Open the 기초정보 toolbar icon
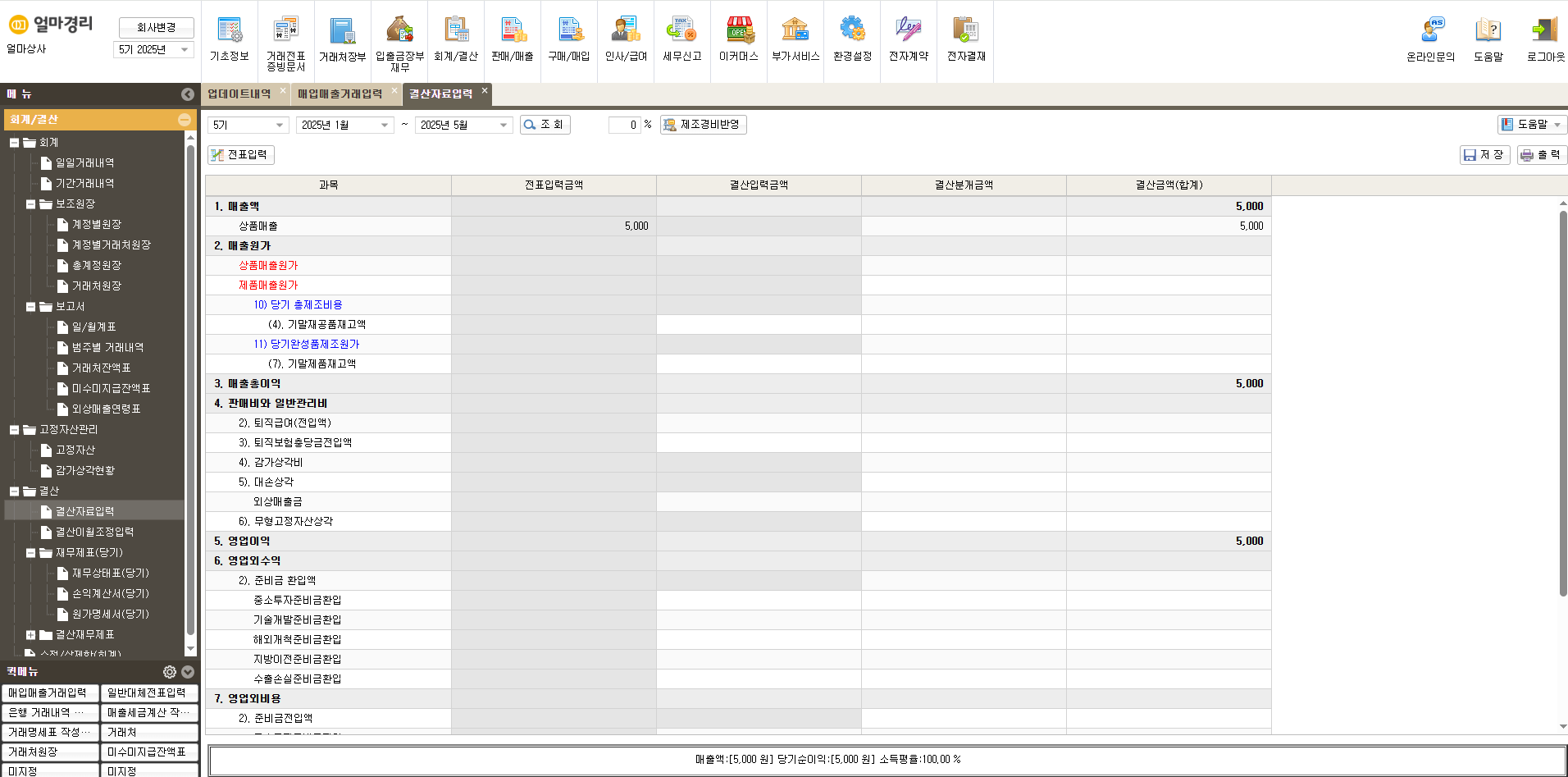The image size is (1568, 777). click(x=230, y=39)
